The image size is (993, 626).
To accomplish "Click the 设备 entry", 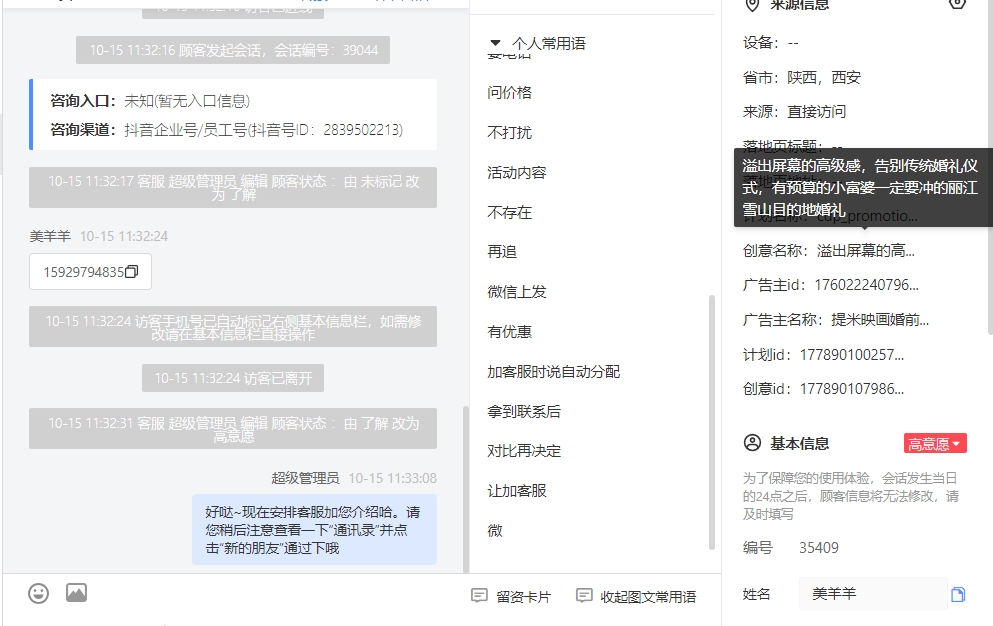I will click(x=771, y=42).
